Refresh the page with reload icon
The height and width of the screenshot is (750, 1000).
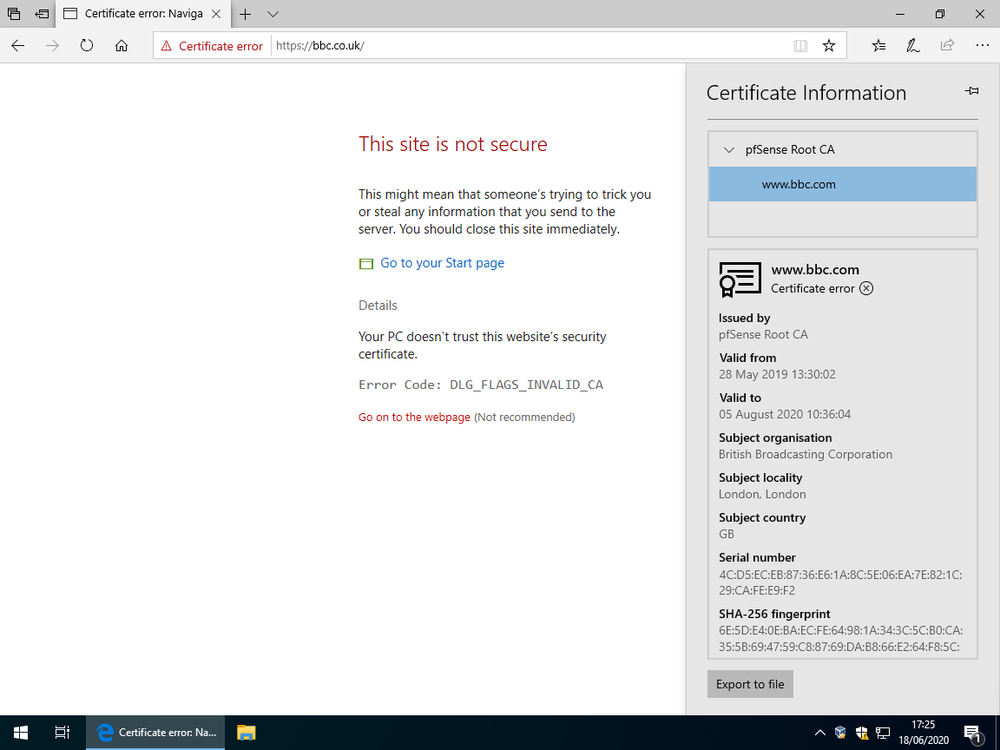click(x=87, y=45)
